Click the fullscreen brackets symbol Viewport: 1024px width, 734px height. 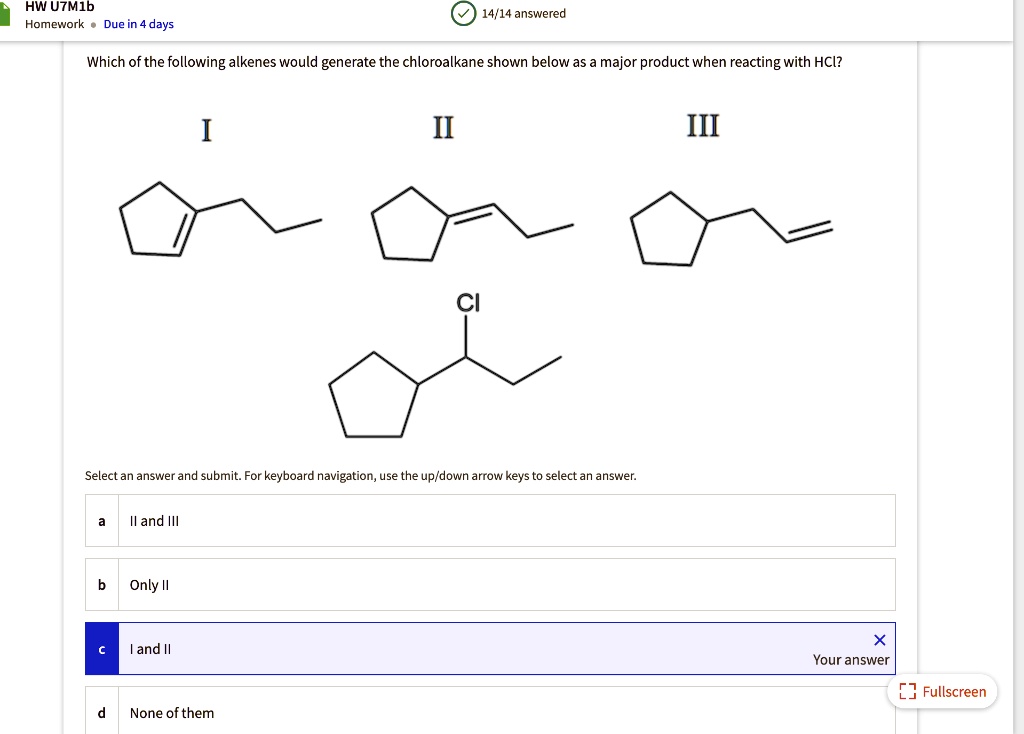[908, 690]
